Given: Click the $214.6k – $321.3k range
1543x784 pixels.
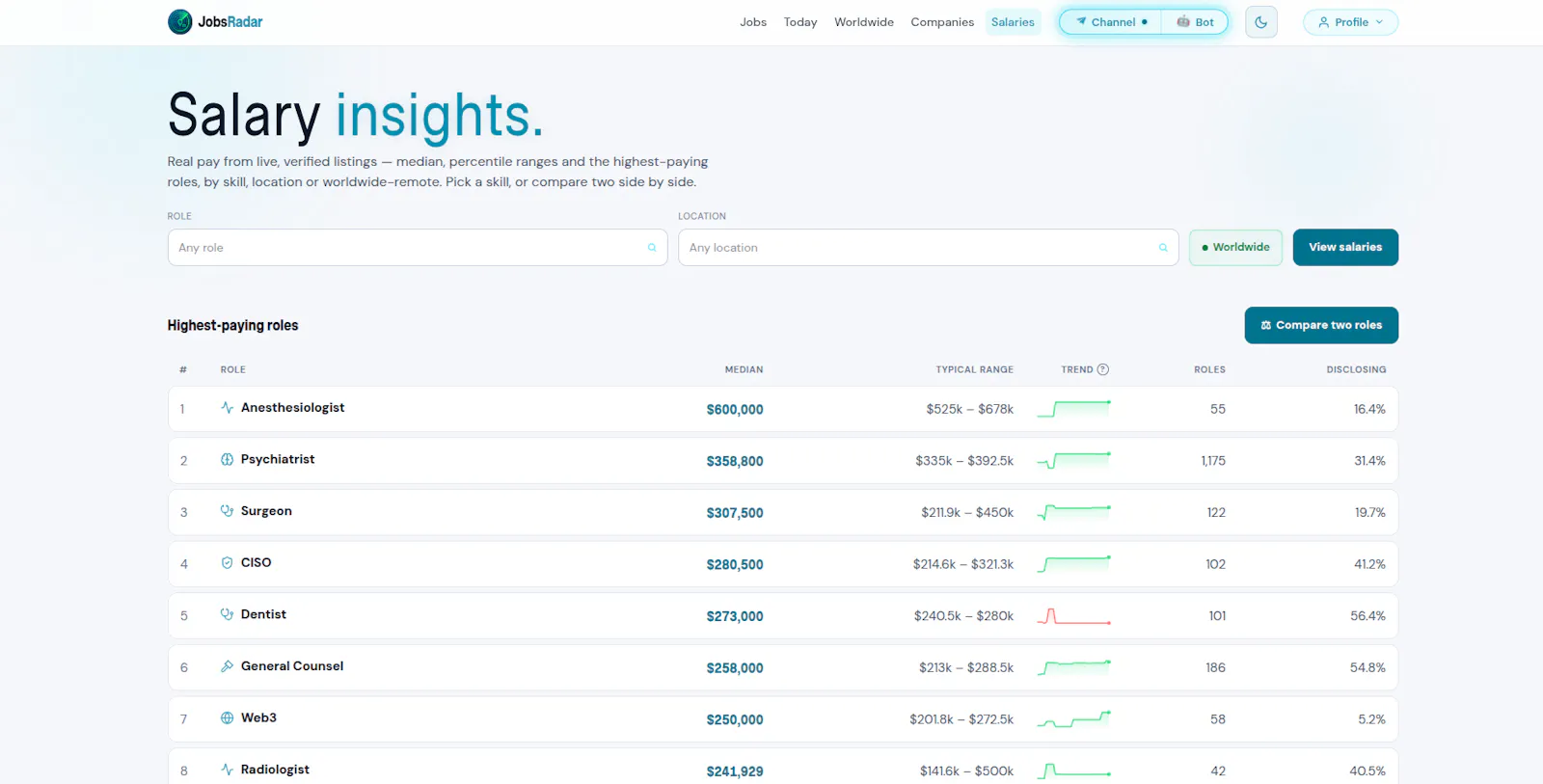Looking at the screenshot, I should point(963,564).
